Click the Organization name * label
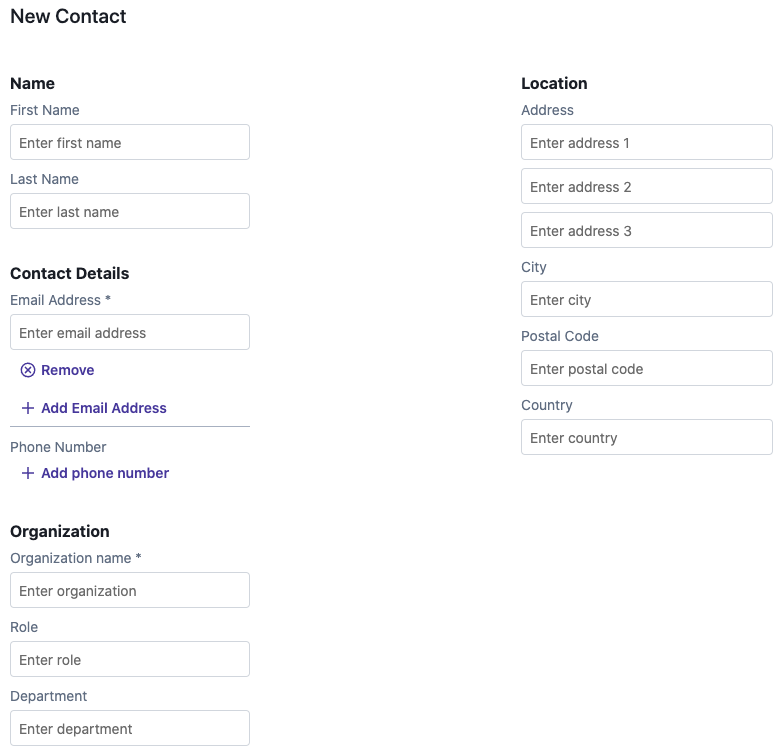This screenshot has width=784, height=753. [76, 558]
